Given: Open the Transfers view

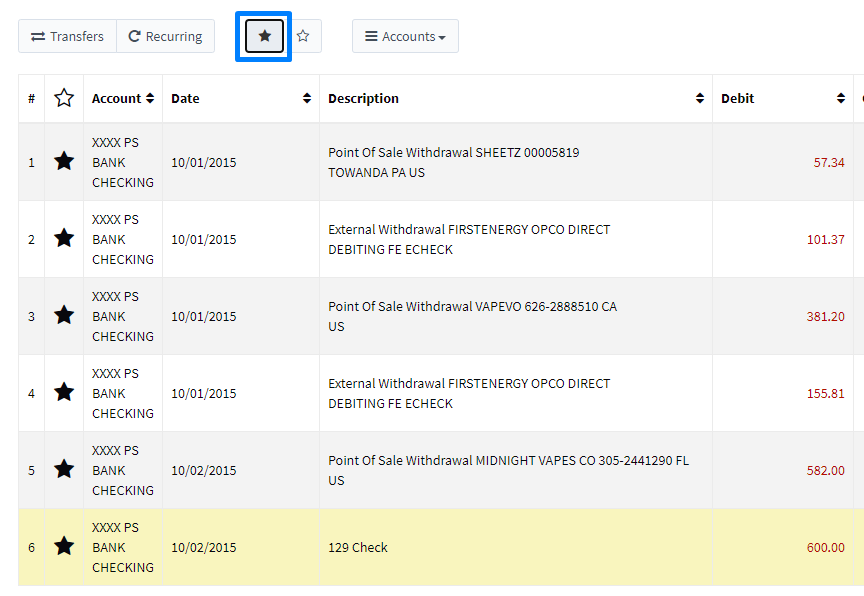Looking at the screenshot, I should coord(67,36).
